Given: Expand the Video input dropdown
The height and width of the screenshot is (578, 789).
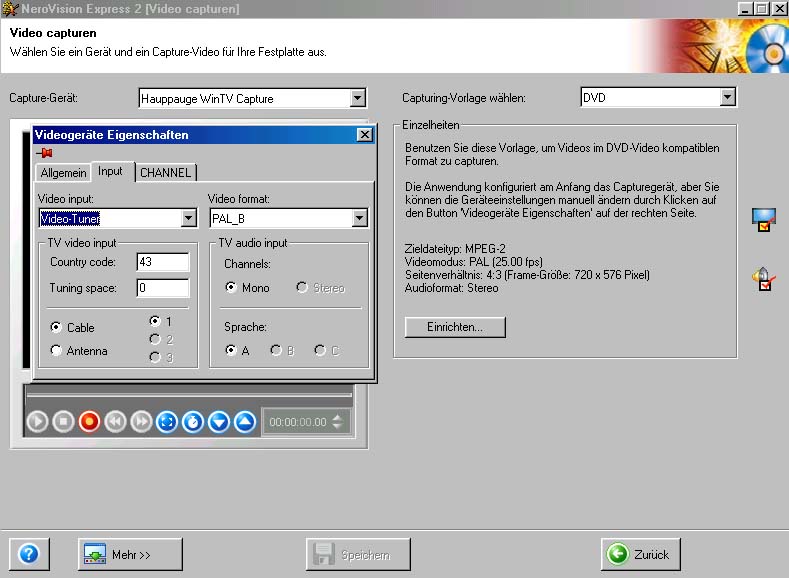Looking at the screenshot, I should coord(188,218).
